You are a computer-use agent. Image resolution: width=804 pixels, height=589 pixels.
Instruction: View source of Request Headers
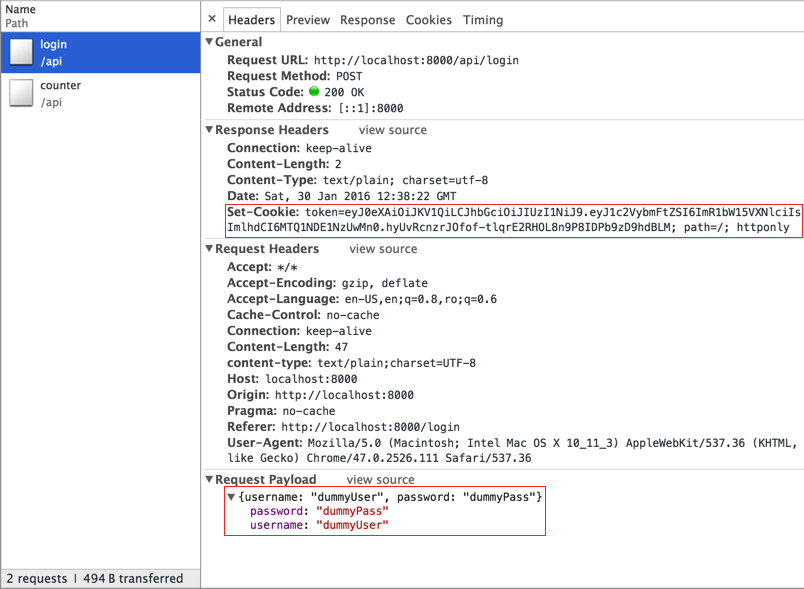click(383, 249)
